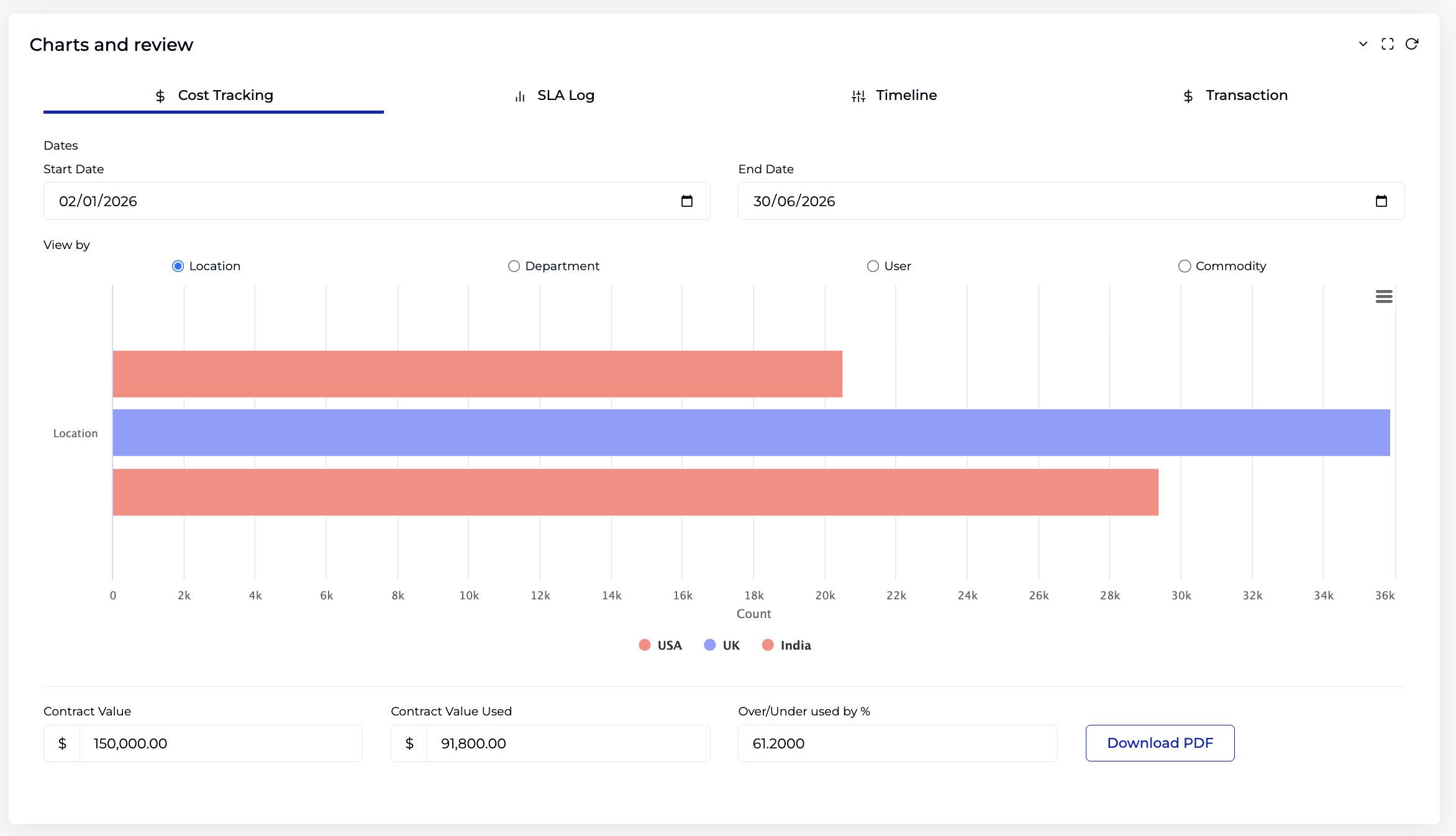Viewport: 1456px width, 836px height.
Task: Select the User radio button
Action: (x=873, y=266)
